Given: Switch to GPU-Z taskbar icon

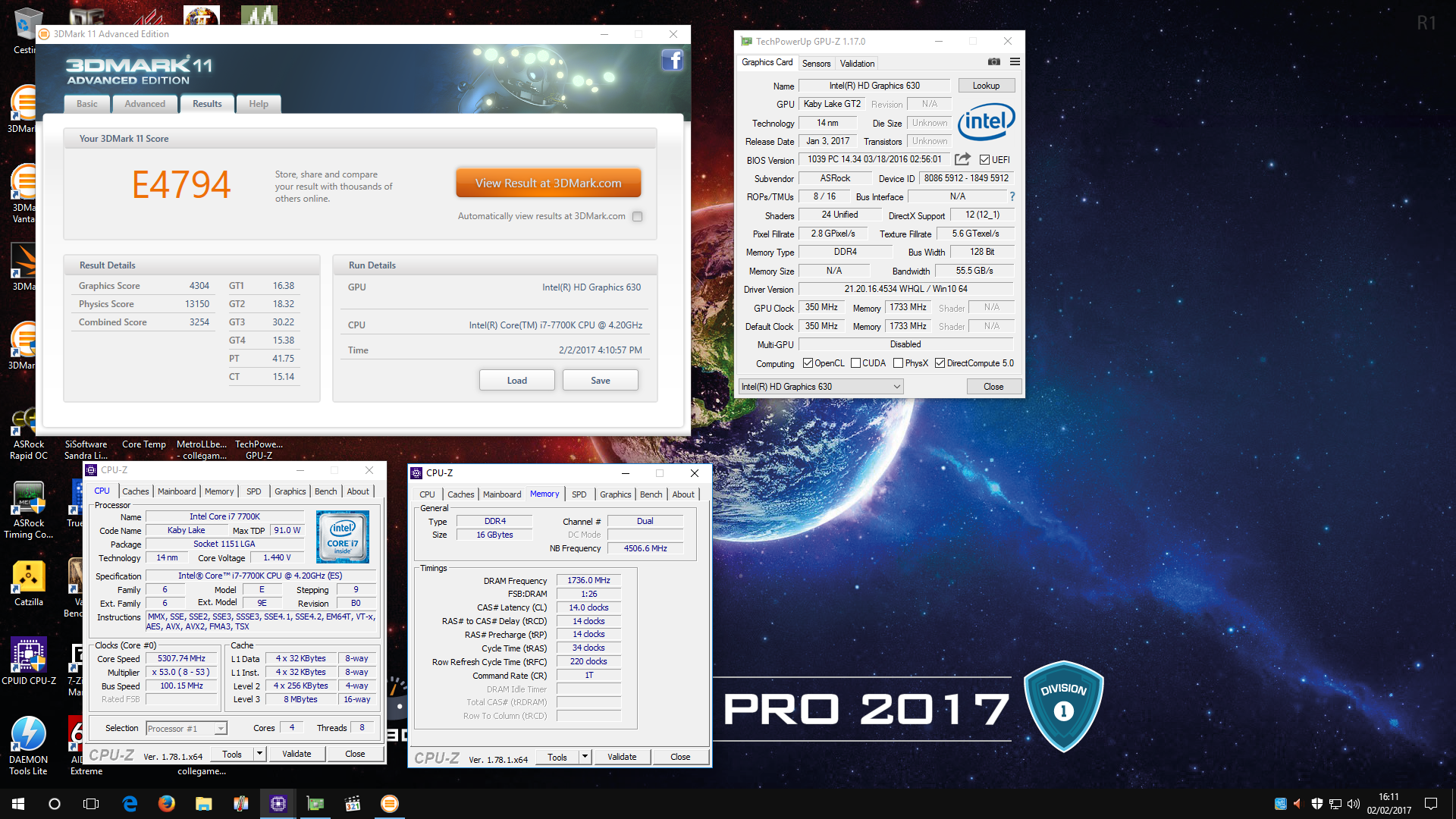Looking at the screenshot, I should (x=315, y=804).
